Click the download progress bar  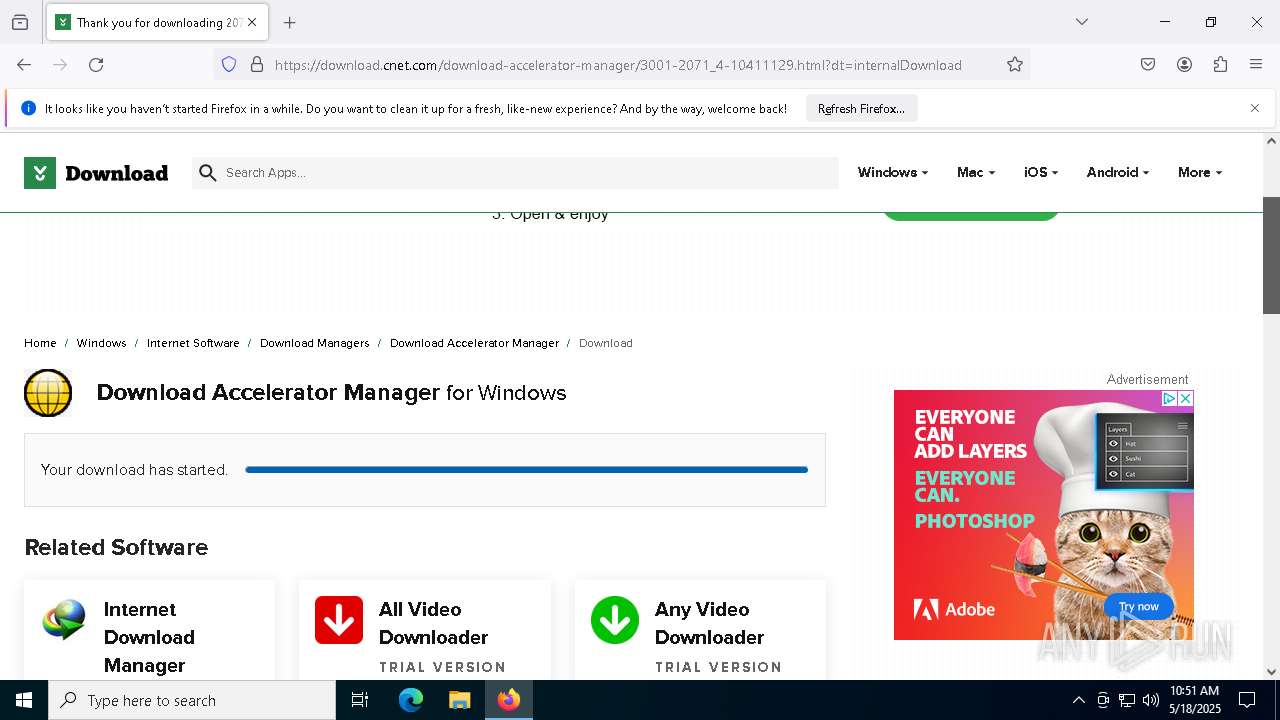(526, 470)
